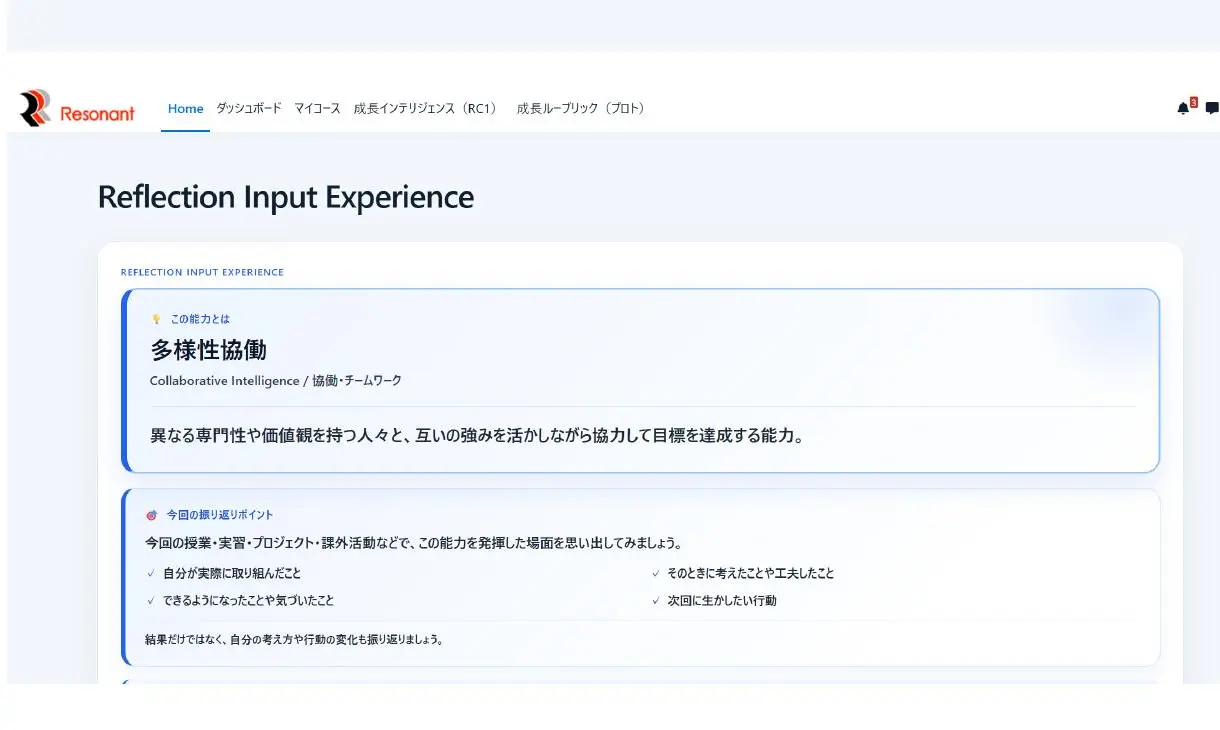Screen dimensions: 1220x730
Task: Click the lightbulb icon beside この能力とは
Action: pos(156,319)
